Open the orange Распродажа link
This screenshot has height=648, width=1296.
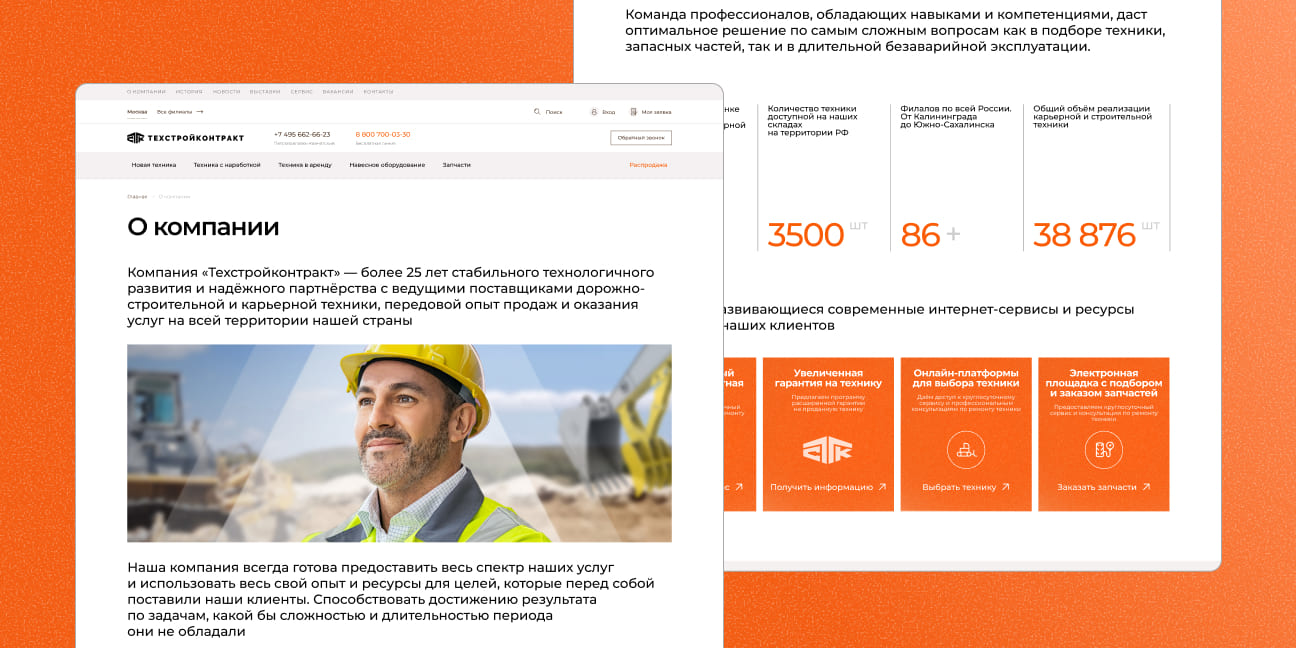(x=648, y=165)
